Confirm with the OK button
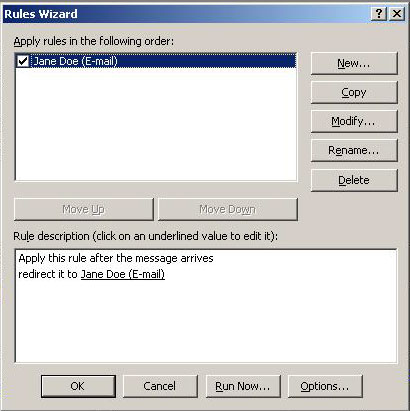 coord(78,386)
